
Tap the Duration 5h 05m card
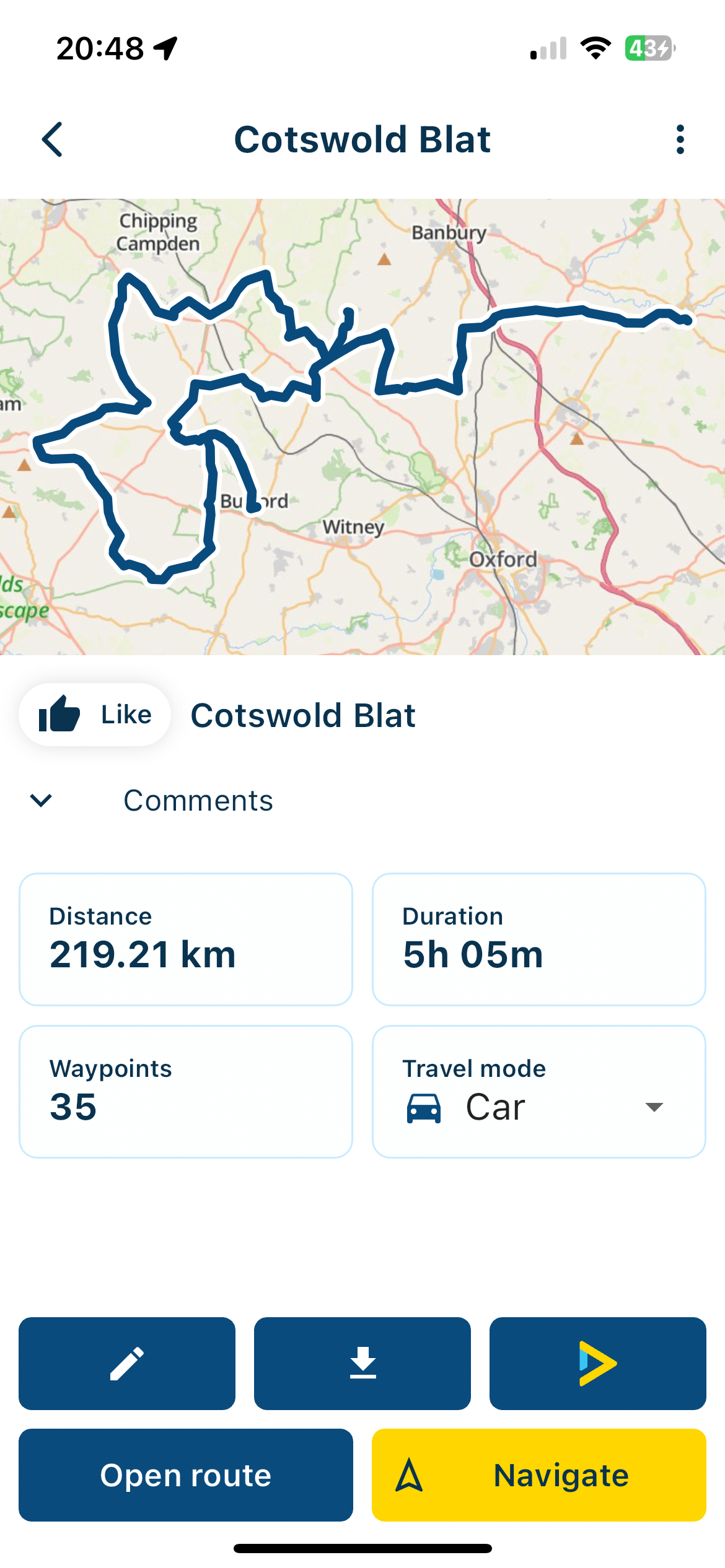click(538, 939)
